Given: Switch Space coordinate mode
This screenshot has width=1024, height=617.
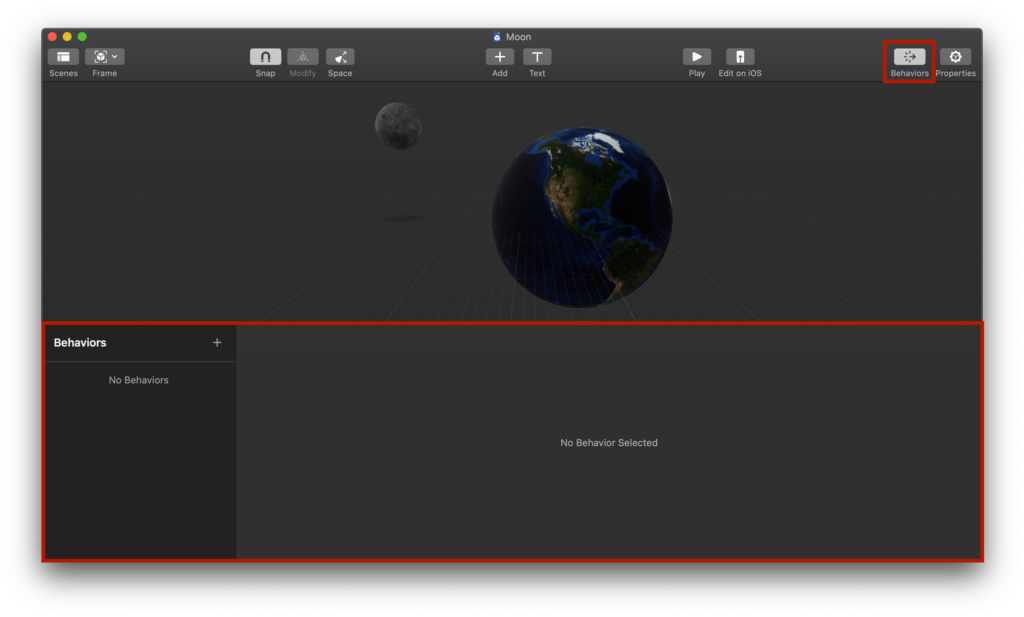Looking at the screenshot, I should click(x=340, y=57).
